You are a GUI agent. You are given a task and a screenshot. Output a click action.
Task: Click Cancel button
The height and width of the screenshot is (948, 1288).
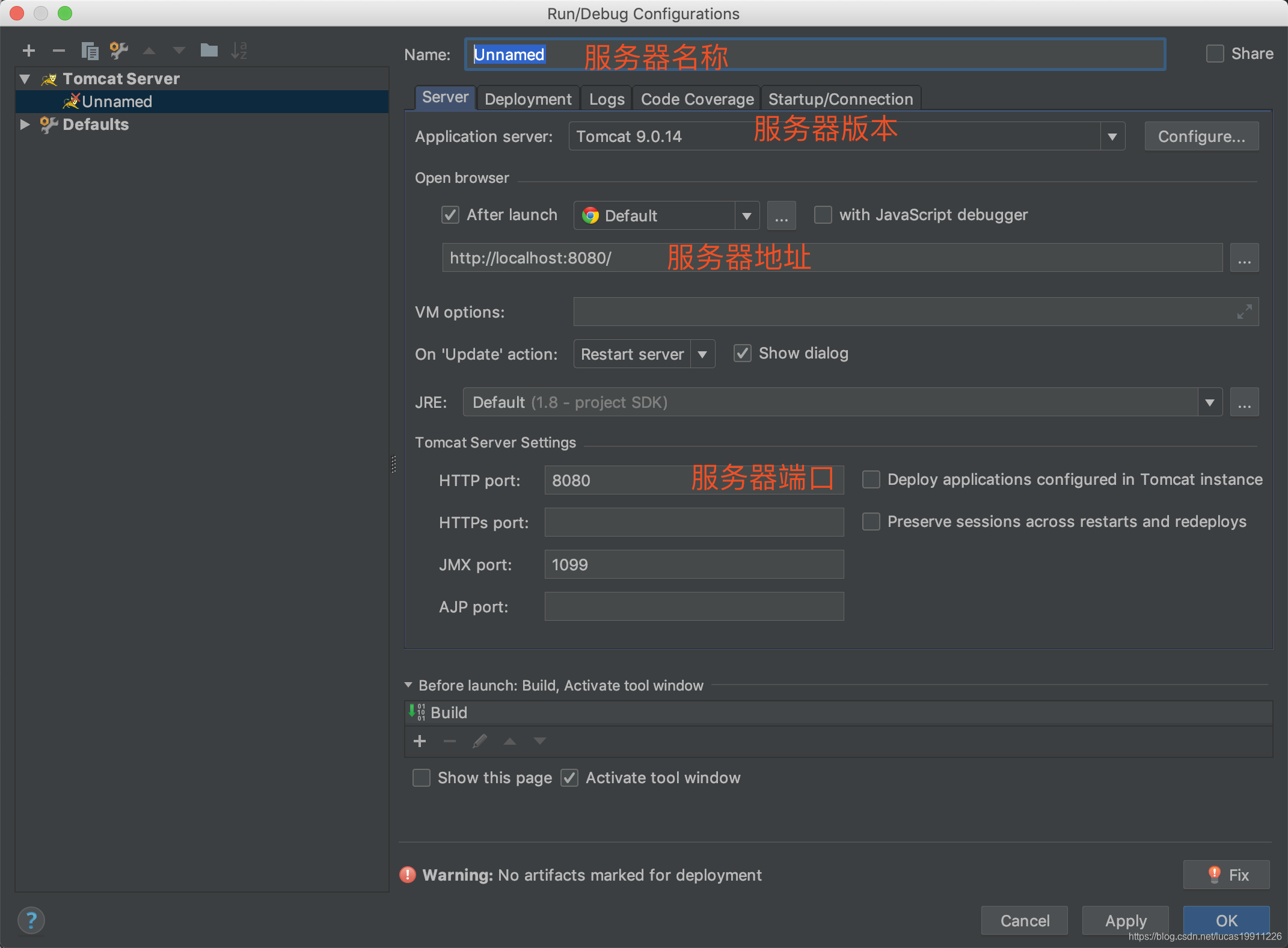pyautogui.click(x=1025, y=920)
